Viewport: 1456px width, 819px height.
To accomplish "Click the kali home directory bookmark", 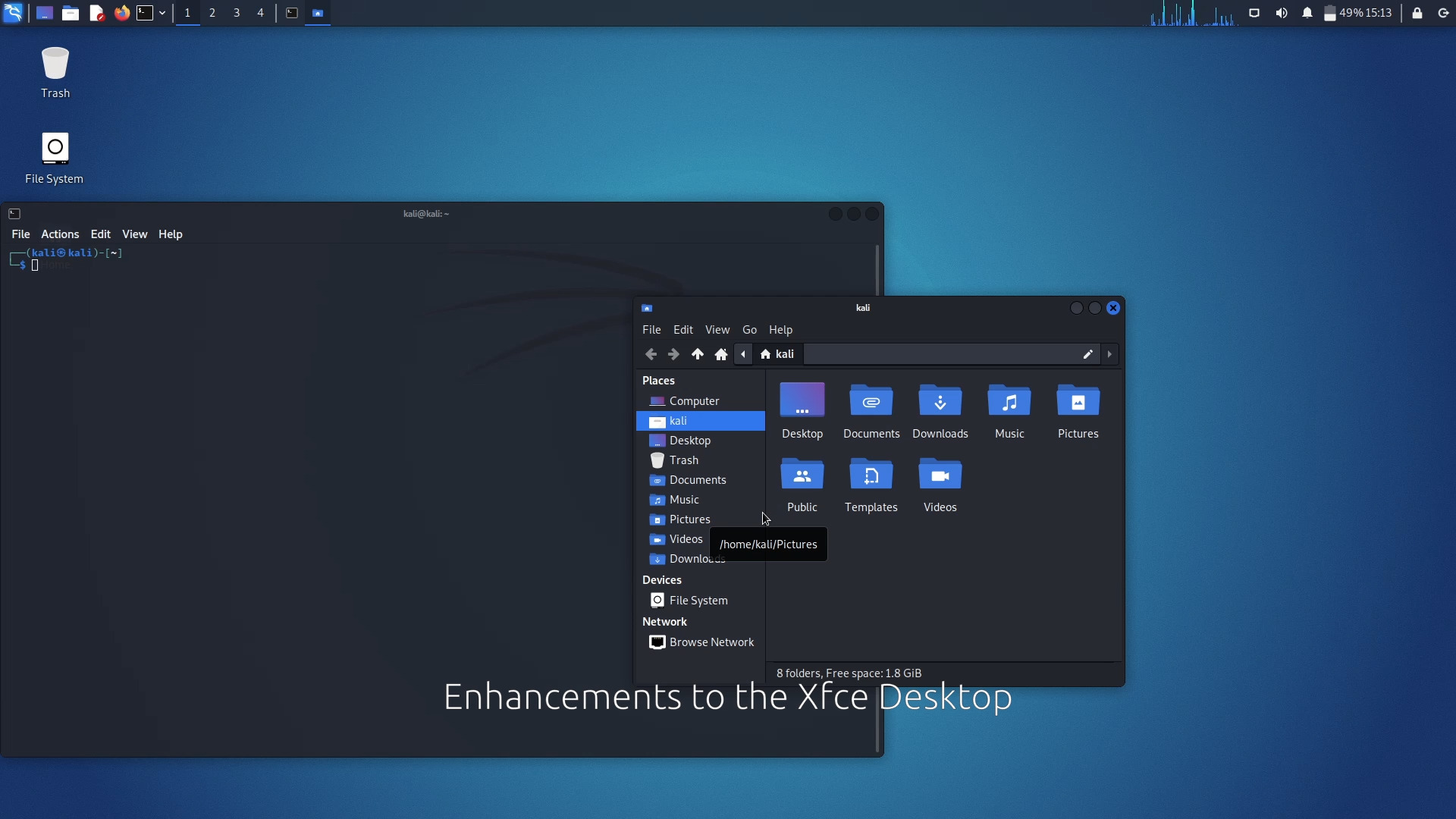I will [678, 420].
